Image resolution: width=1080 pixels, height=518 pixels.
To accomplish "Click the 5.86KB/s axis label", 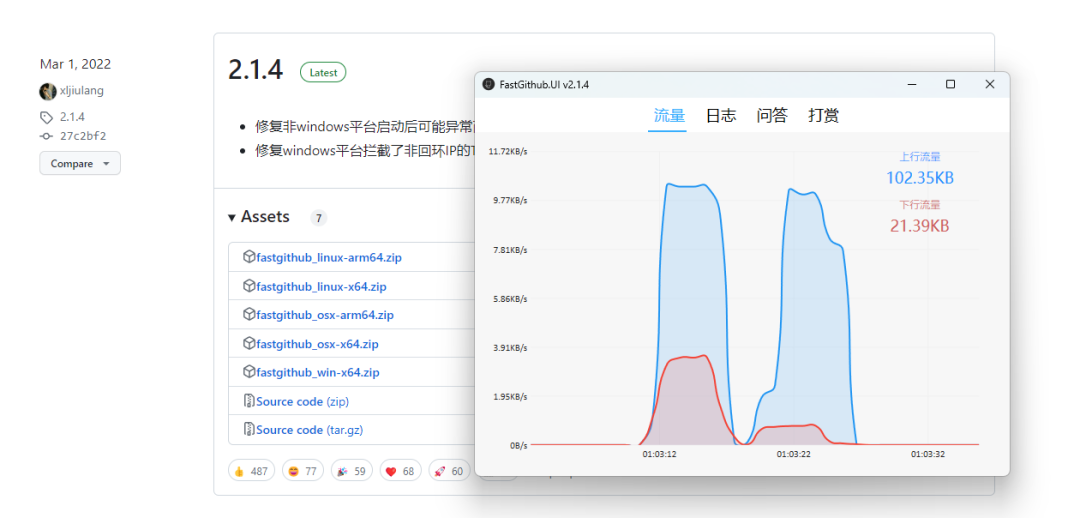I will [510, 299].
